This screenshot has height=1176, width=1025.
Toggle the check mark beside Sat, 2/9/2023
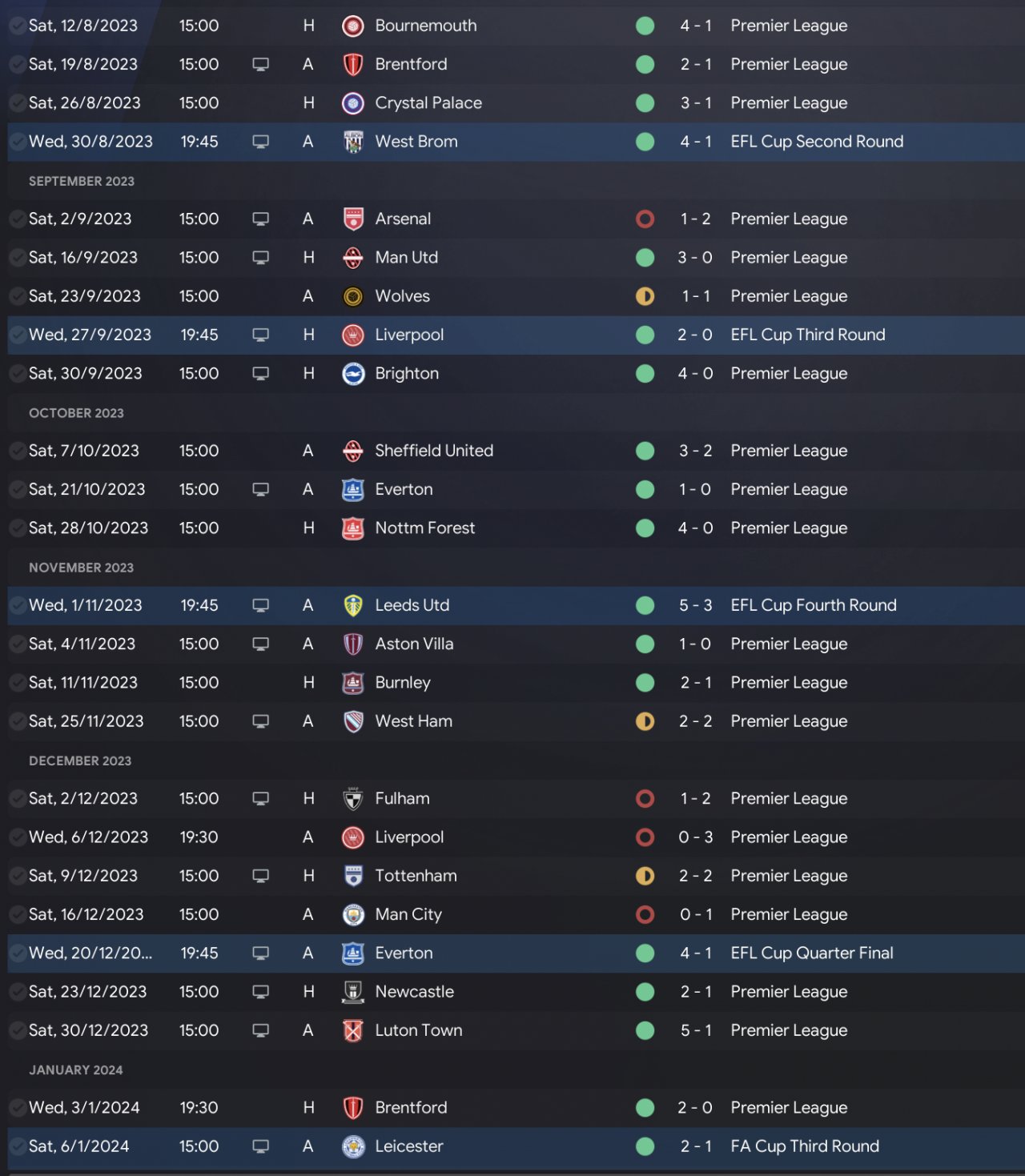17,219
